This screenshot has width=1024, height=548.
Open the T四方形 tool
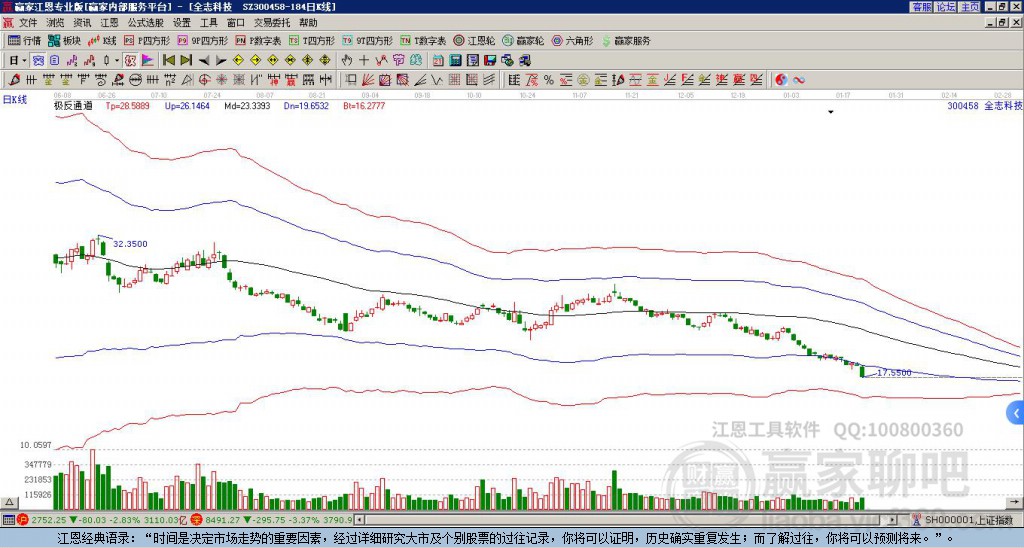point(312,40)
